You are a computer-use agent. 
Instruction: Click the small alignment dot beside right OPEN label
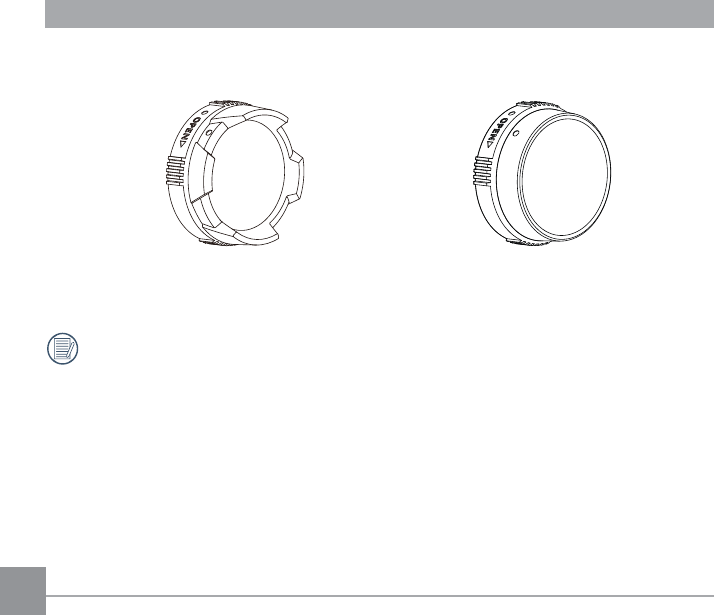[x=512, y=113]
